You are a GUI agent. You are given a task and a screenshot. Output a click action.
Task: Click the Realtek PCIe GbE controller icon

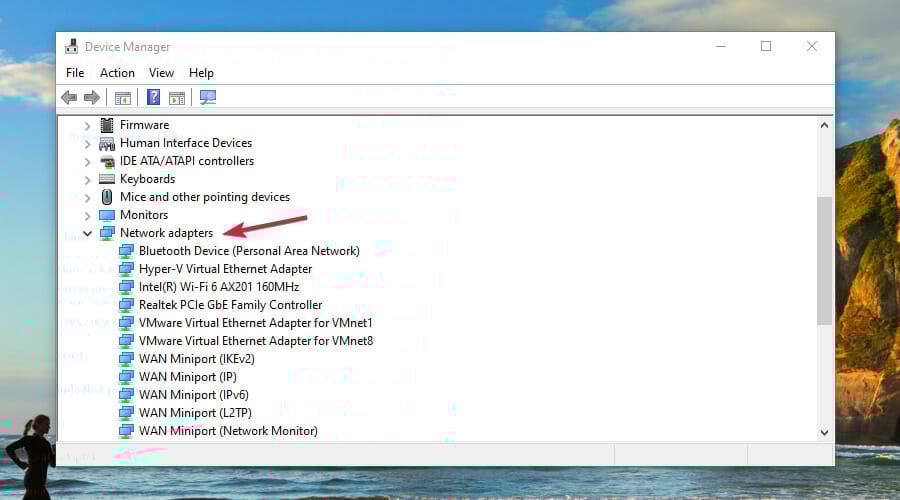click(x=126, y=305)
